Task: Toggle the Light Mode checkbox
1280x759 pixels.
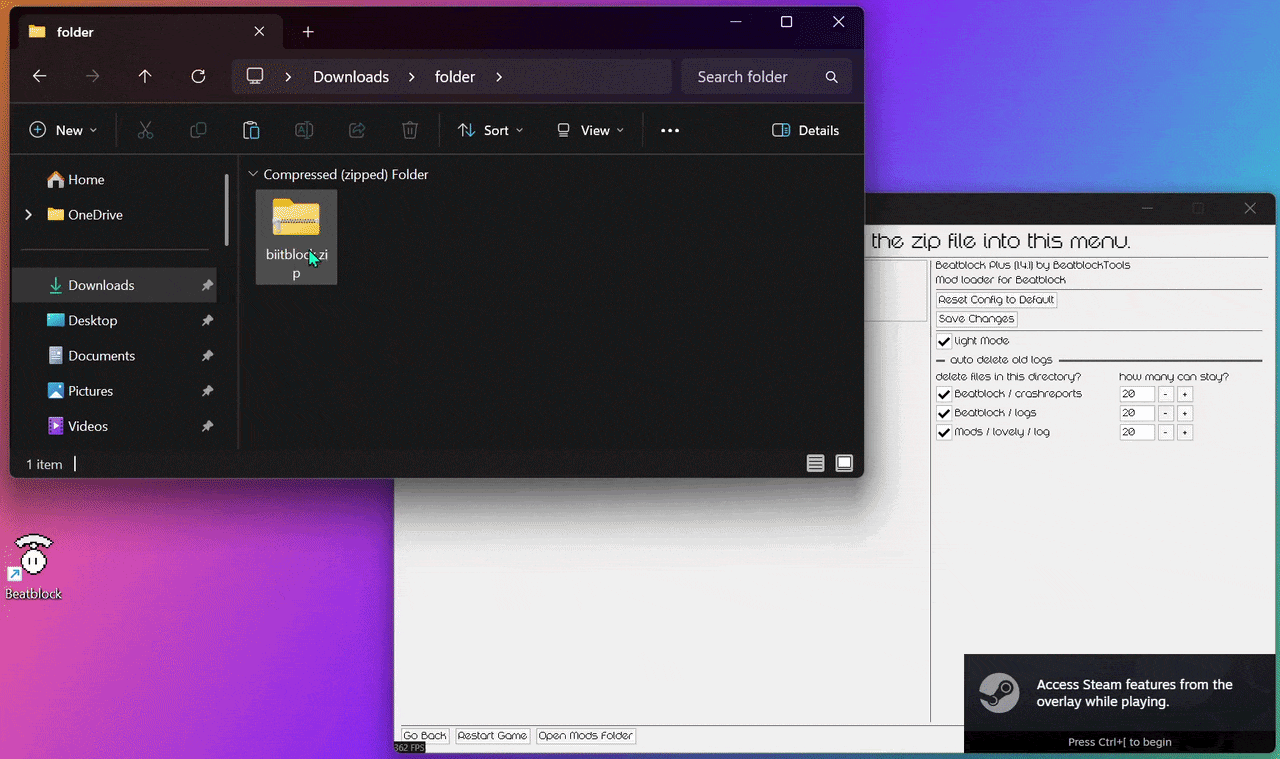Action: (x=944, y=342)
